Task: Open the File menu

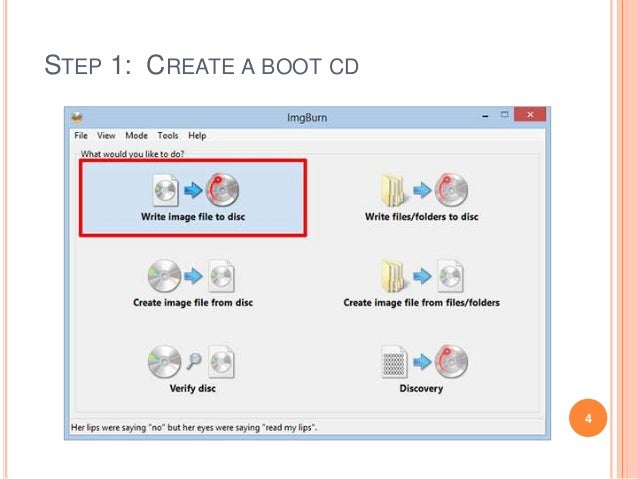Action: click(81, 136)
